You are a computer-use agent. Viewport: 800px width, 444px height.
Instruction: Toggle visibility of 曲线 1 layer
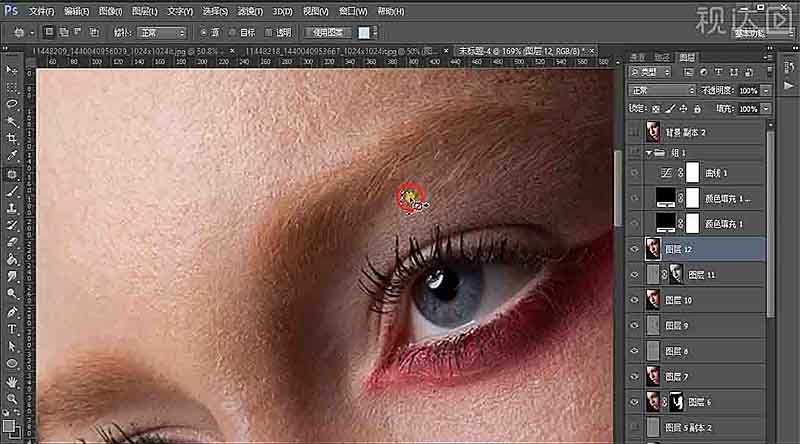(634, 173)
